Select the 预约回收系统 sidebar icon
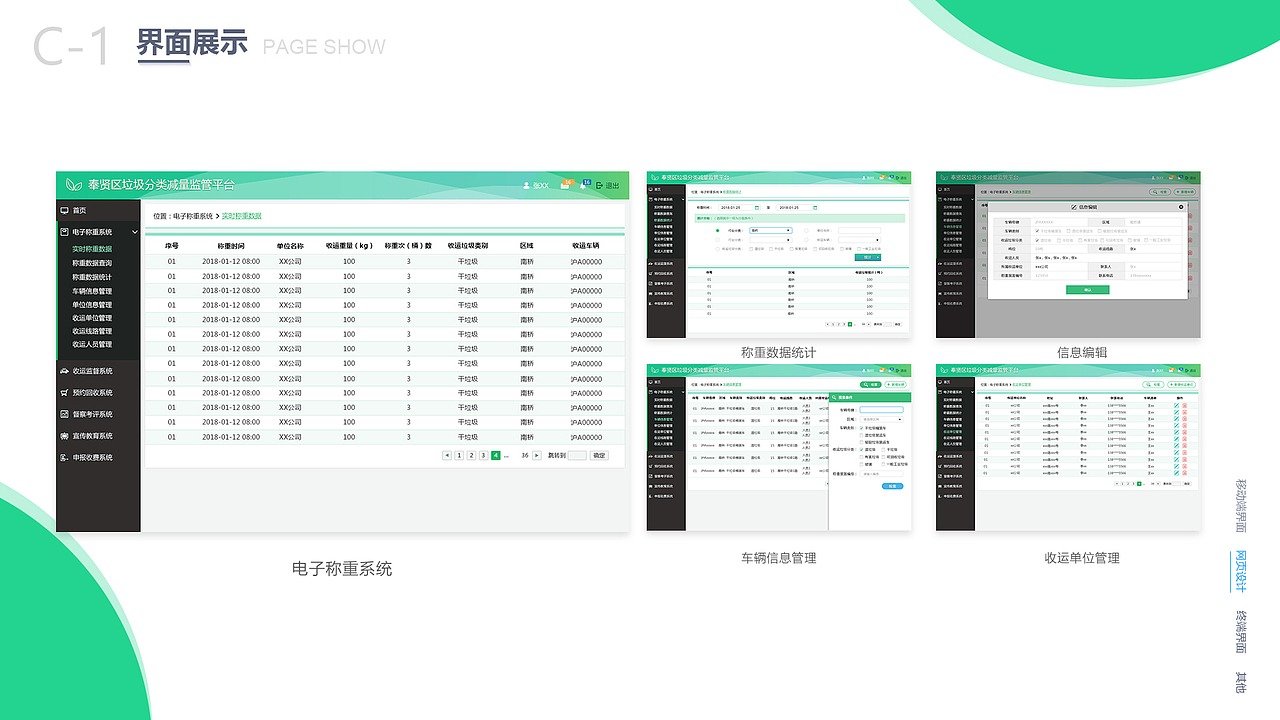 [64, 391]
